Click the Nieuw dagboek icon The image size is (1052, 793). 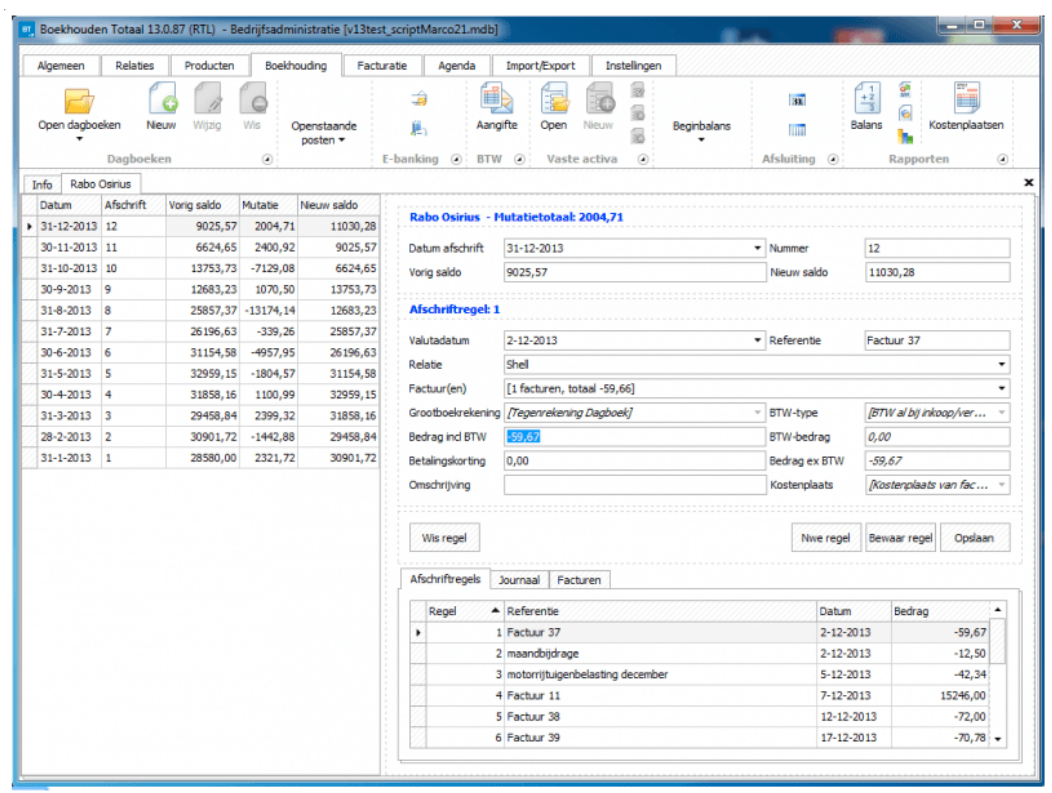coord(161,100)
